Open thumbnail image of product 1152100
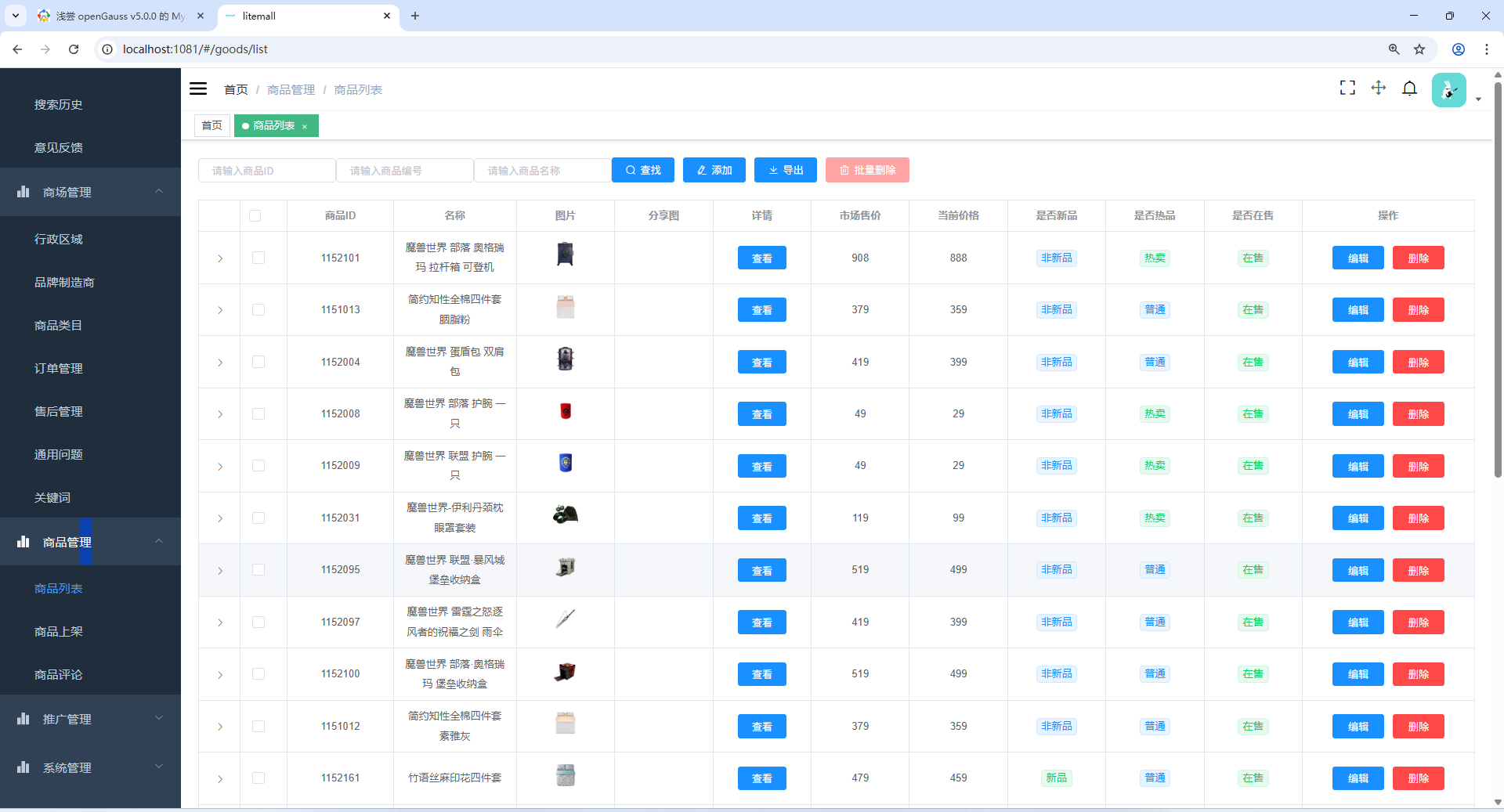 (x=566, y=672)
